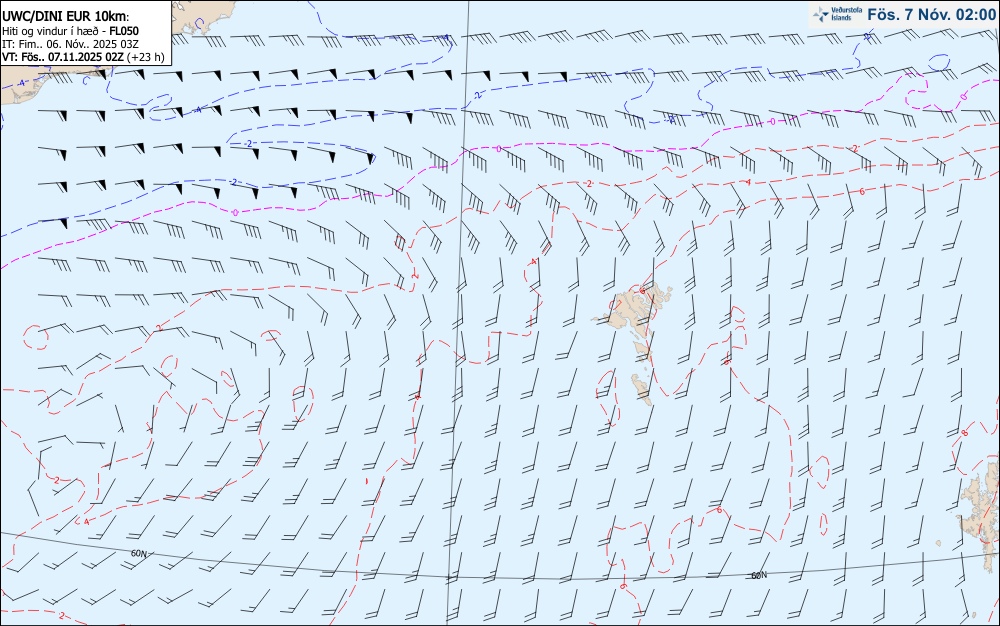Image resolution: width=1000 pixels, height=626 pixels.
Task: Select the 'UWC/DINI EUR 10km:' title text
Action: [65, 17]
